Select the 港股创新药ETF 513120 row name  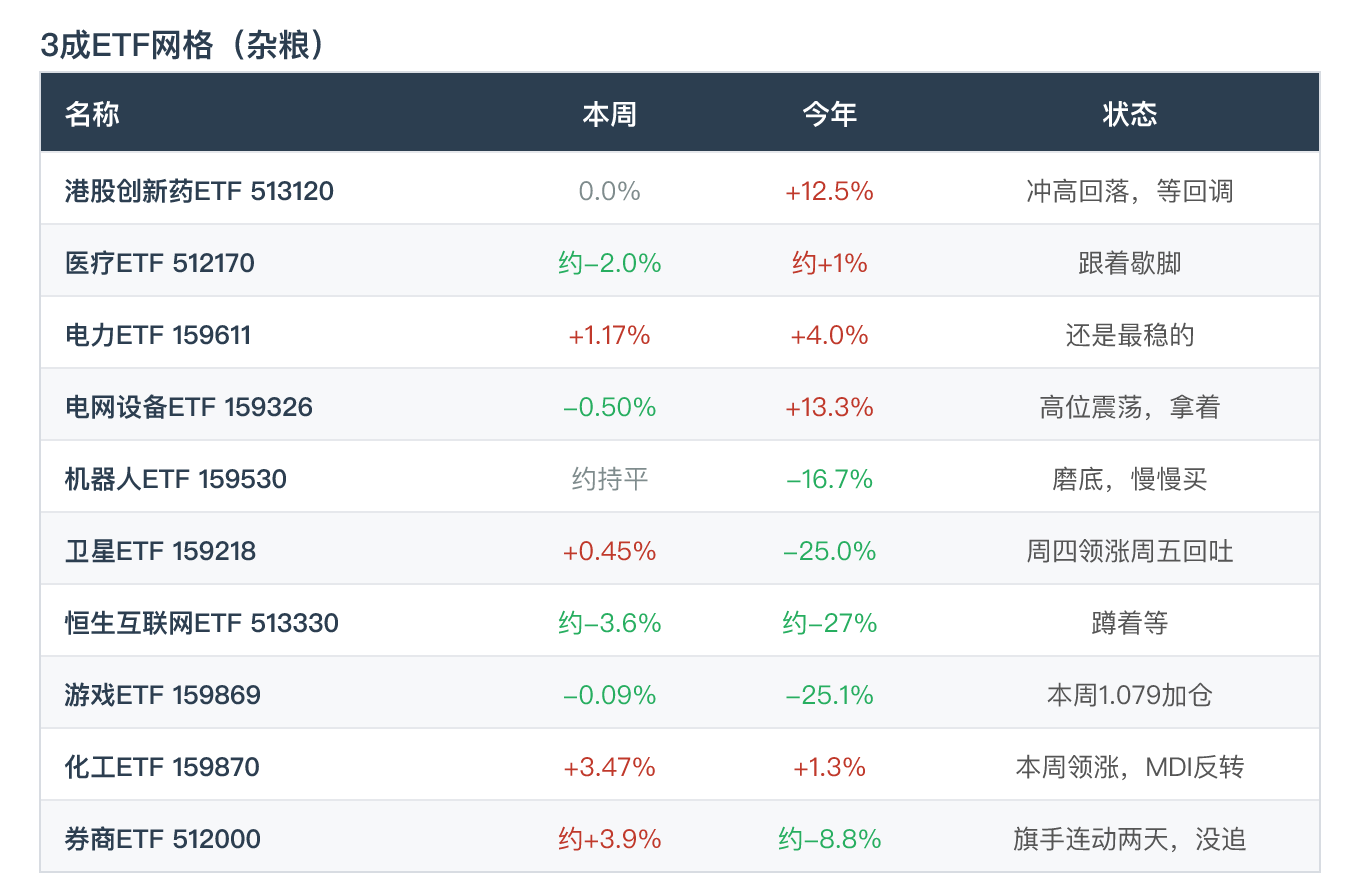(x=199, y=191)
